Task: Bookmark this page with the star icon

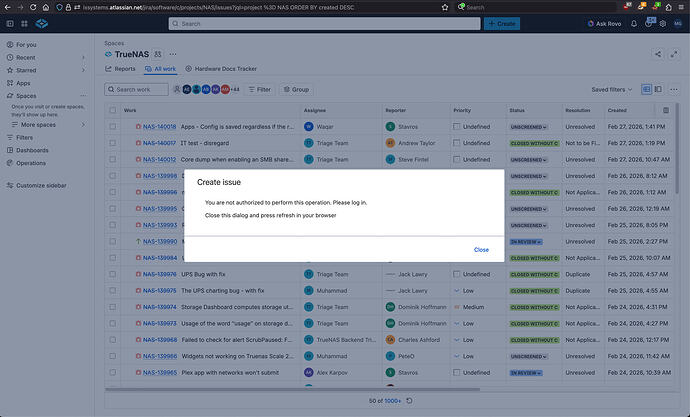Action: (x=445, y=7)
